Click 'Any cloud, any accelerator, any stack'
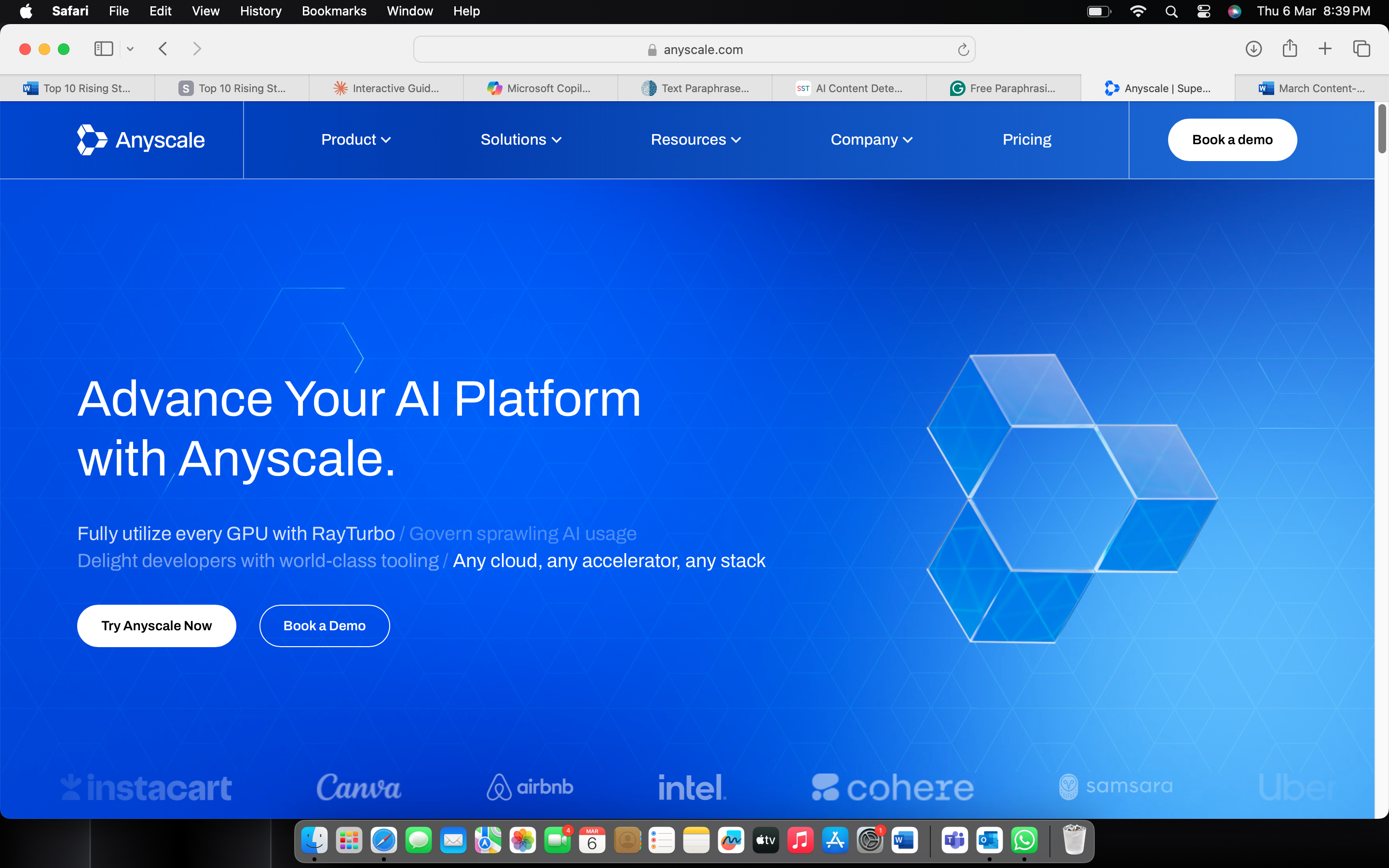The width and height of the screenshot is (1389, 868). 609,561
